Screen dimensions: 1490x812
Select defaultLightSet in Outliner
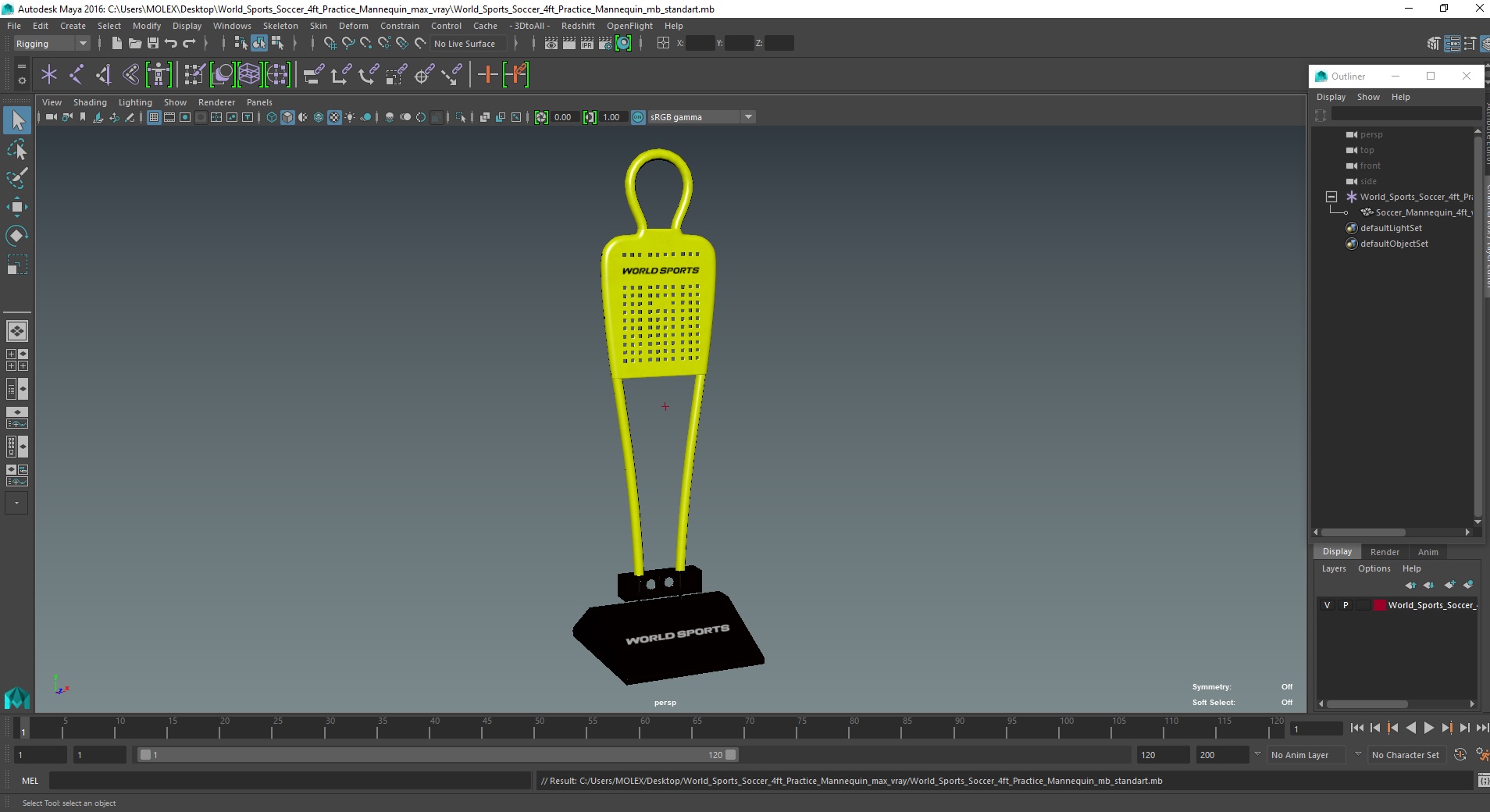1391,228
